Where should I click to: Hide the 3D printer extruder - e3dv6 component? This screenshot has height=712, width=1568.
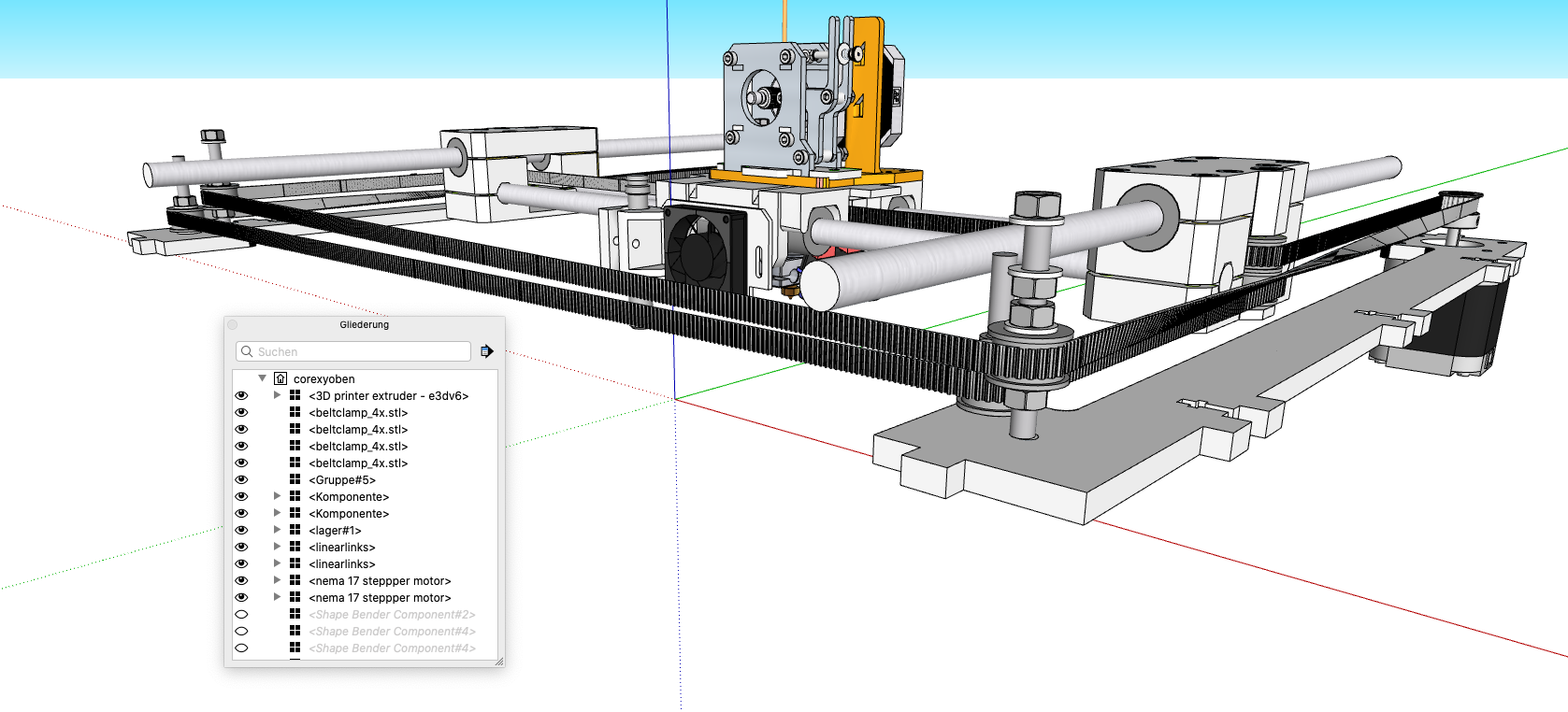[x=241, y=396]
